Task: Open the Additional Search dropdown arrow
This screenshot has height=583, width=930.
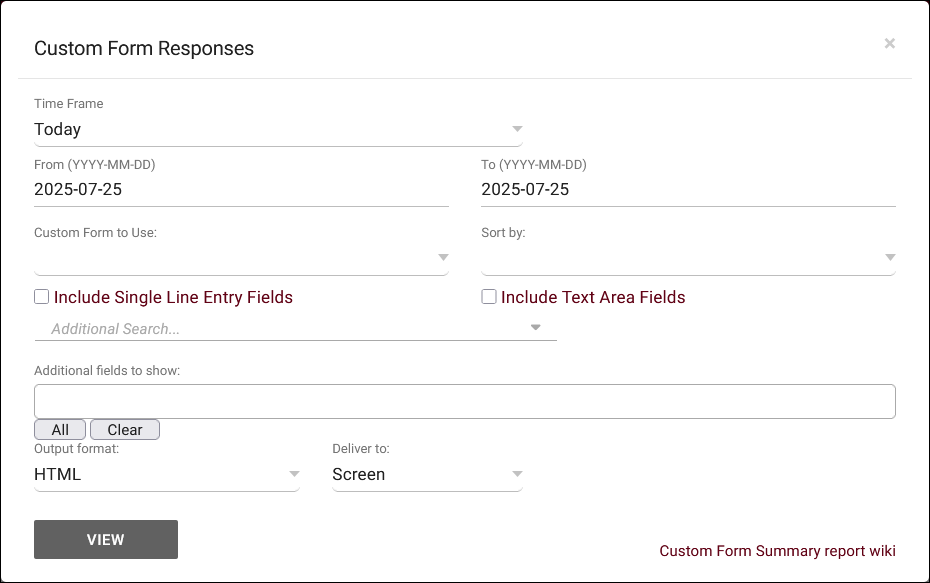Action: point(535,328)
